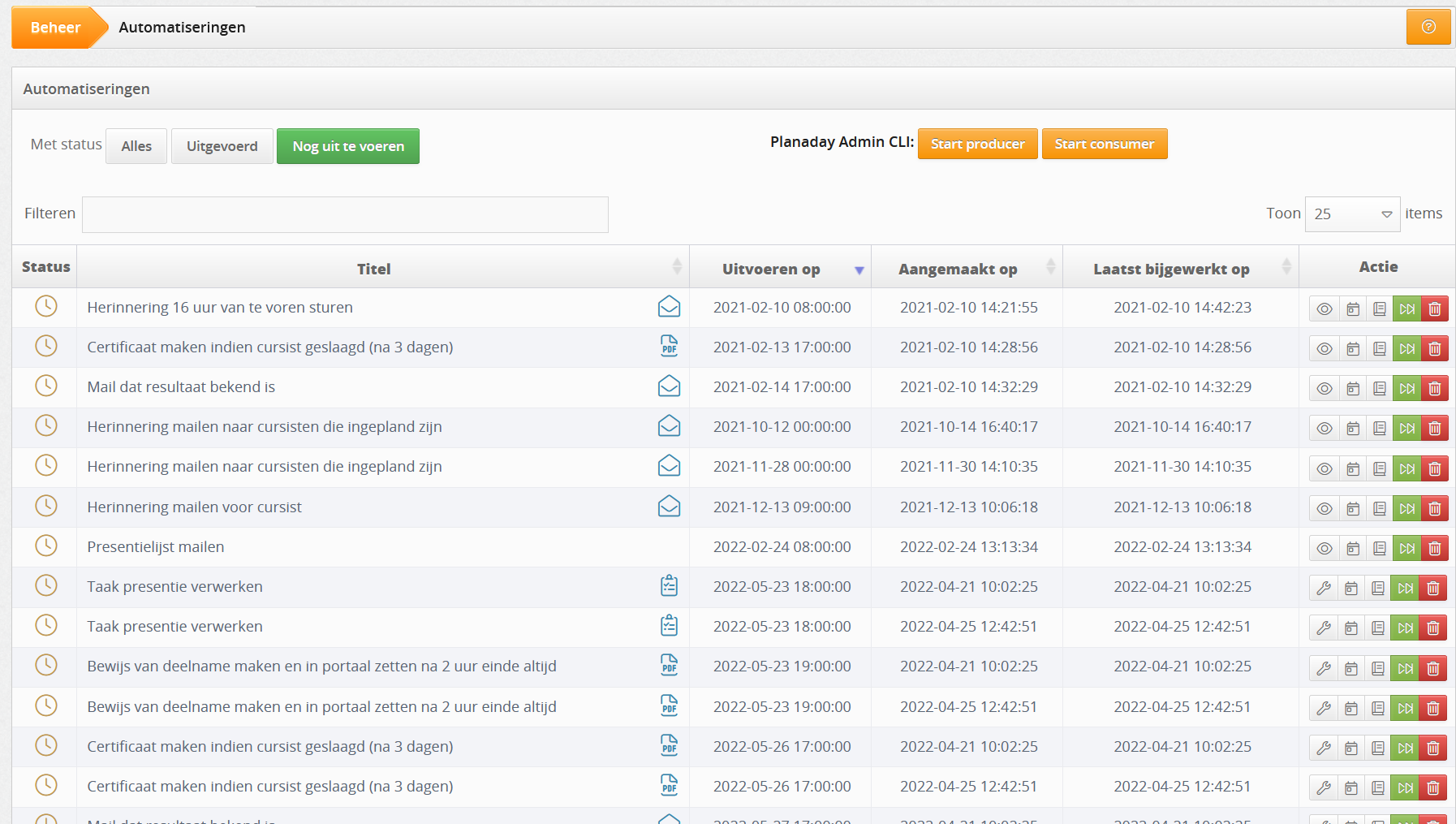Delete the 2021-11-28 Herinnering mailen automation
The height and width of the screenshot is (824, 1456).
tap(1435, 468)
